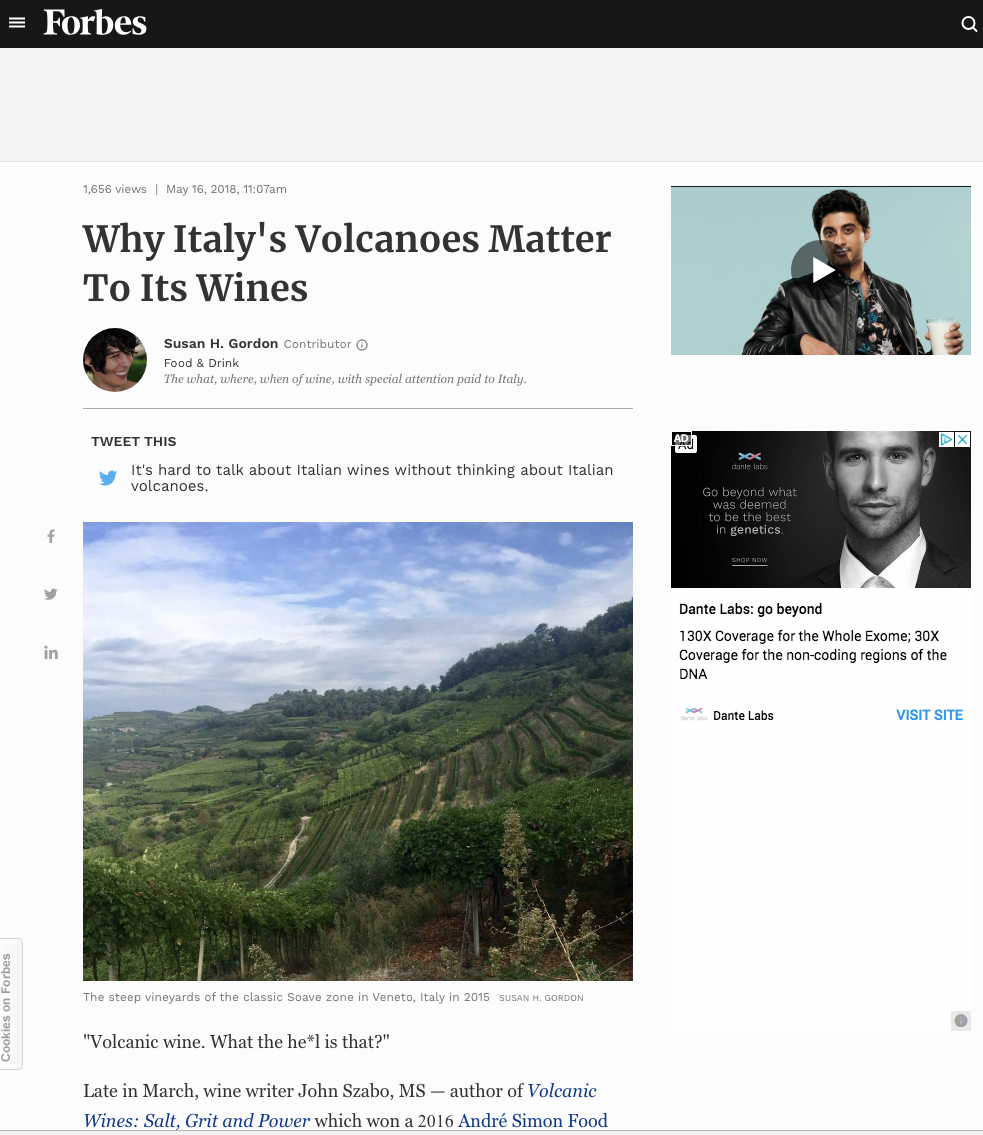The height and width of the screenshot is (1135, 983).
Task: Click author's round profile photo
Action: [x=115, y=360]
